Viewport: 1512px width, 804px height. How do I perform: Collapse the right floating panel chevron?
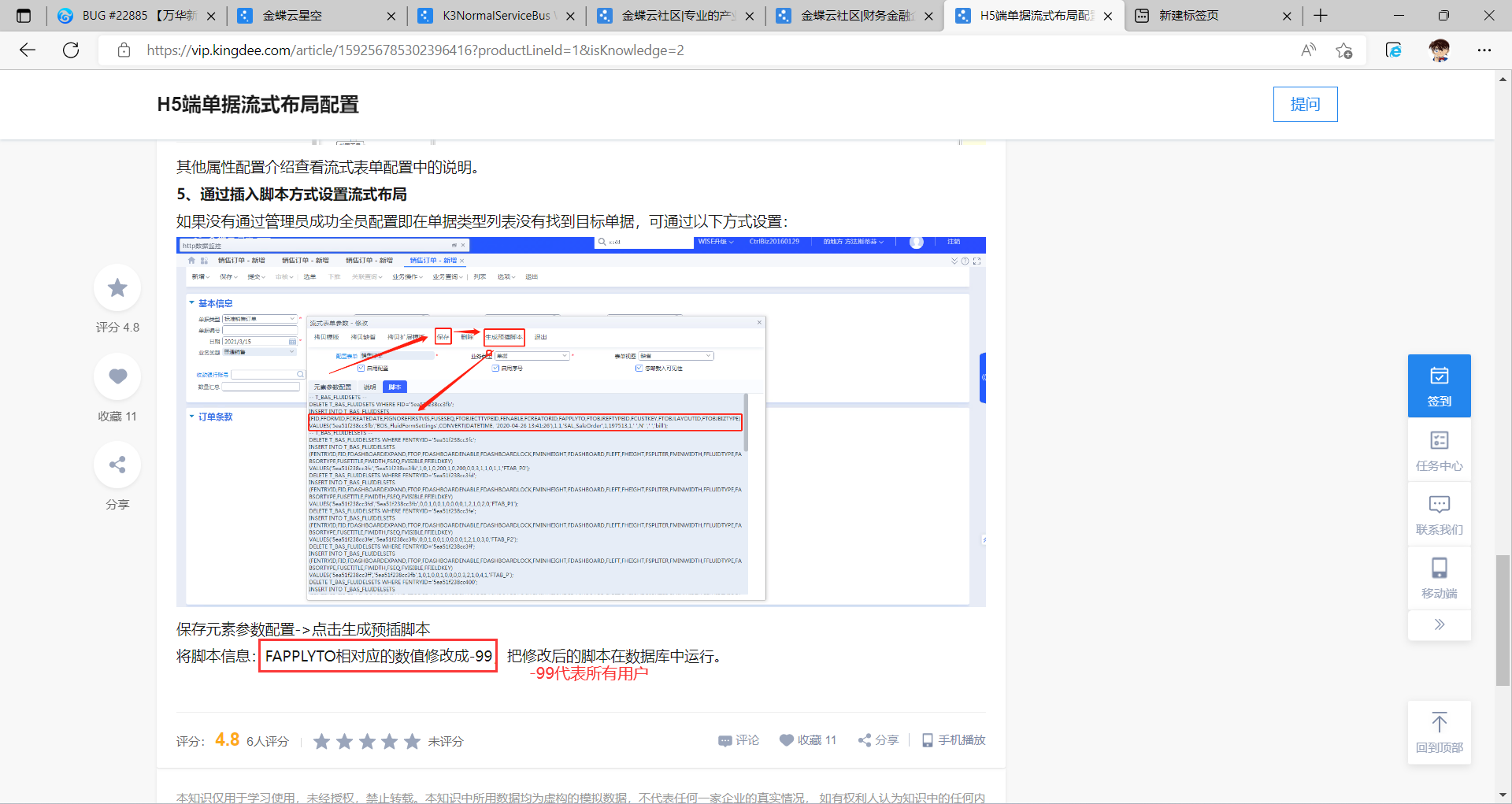coord(1440,624)
